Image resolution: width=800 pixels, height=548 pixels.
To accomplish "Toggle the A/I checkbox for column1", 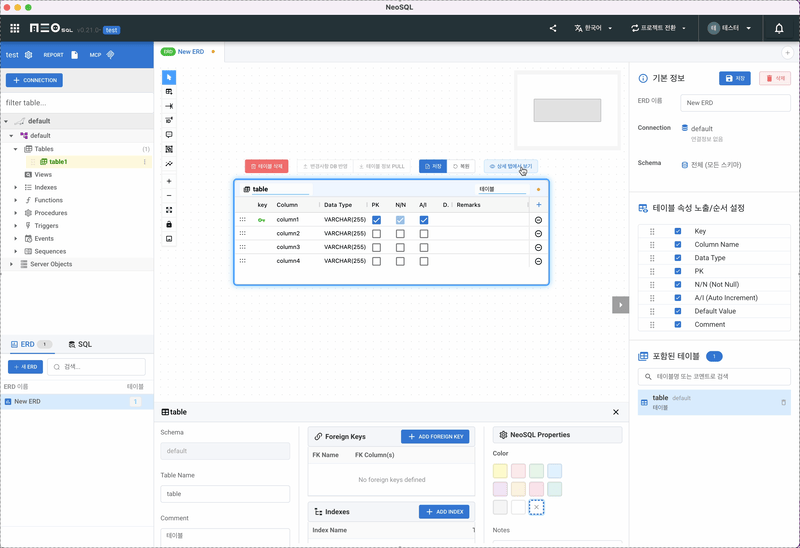I will (424, 219).
